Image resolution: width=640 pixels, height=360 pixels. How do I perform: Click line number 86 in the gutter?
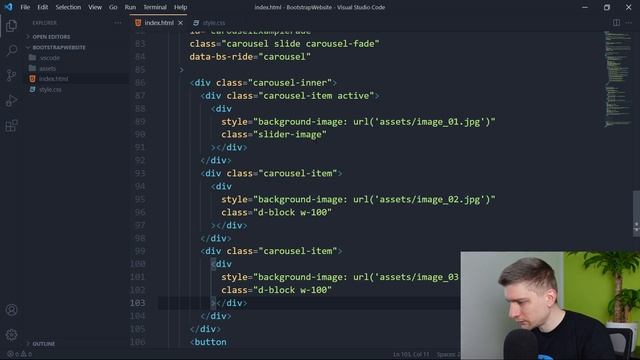[x=140, y=82]
